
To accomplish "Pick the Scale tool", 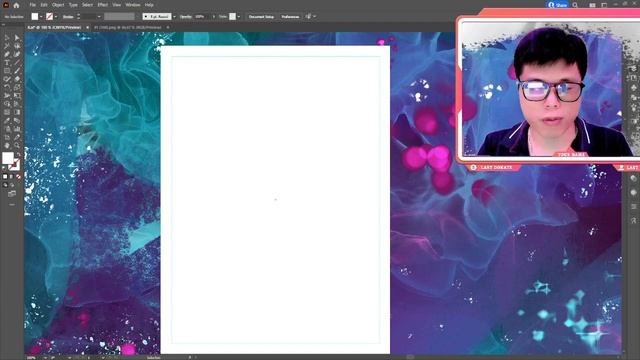I will [x=17, y=87].
